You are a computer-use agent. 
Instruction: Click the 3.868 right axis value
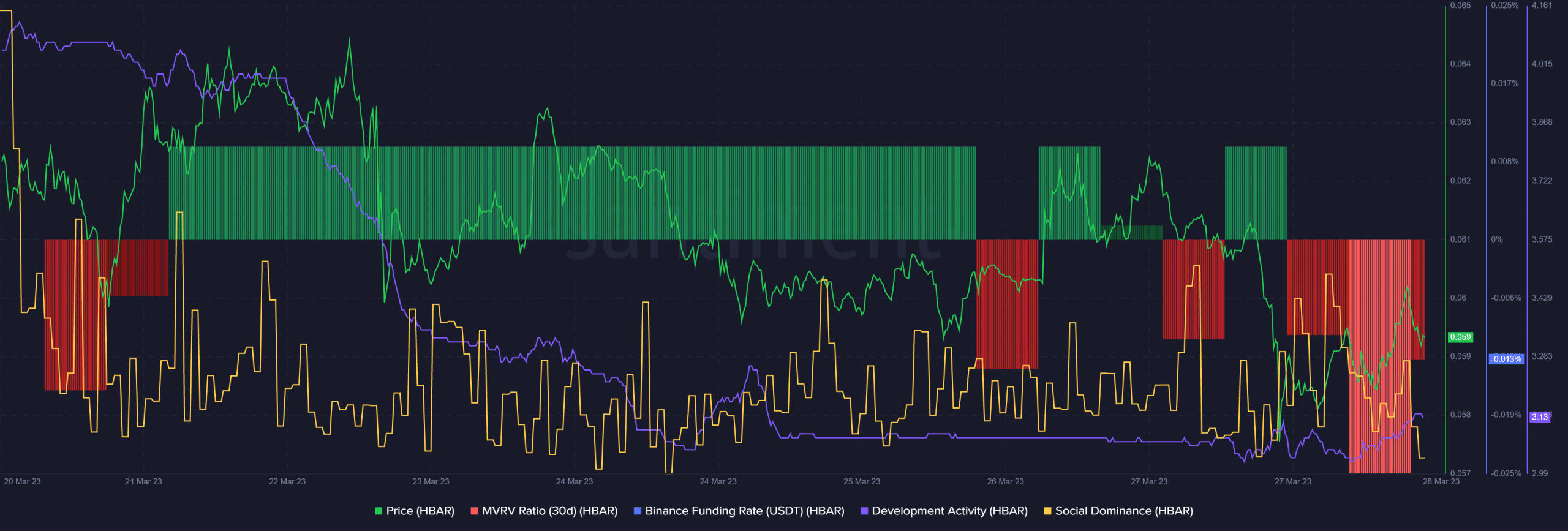pos(1542,122)
